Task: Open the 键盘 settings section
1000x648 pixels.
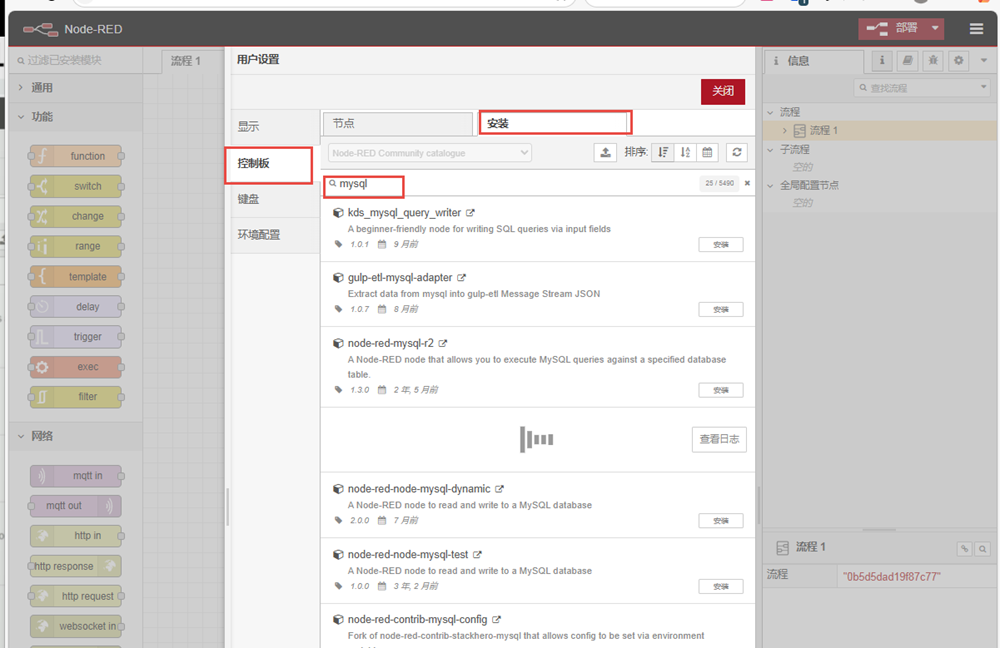Action: tap(275, 200)
